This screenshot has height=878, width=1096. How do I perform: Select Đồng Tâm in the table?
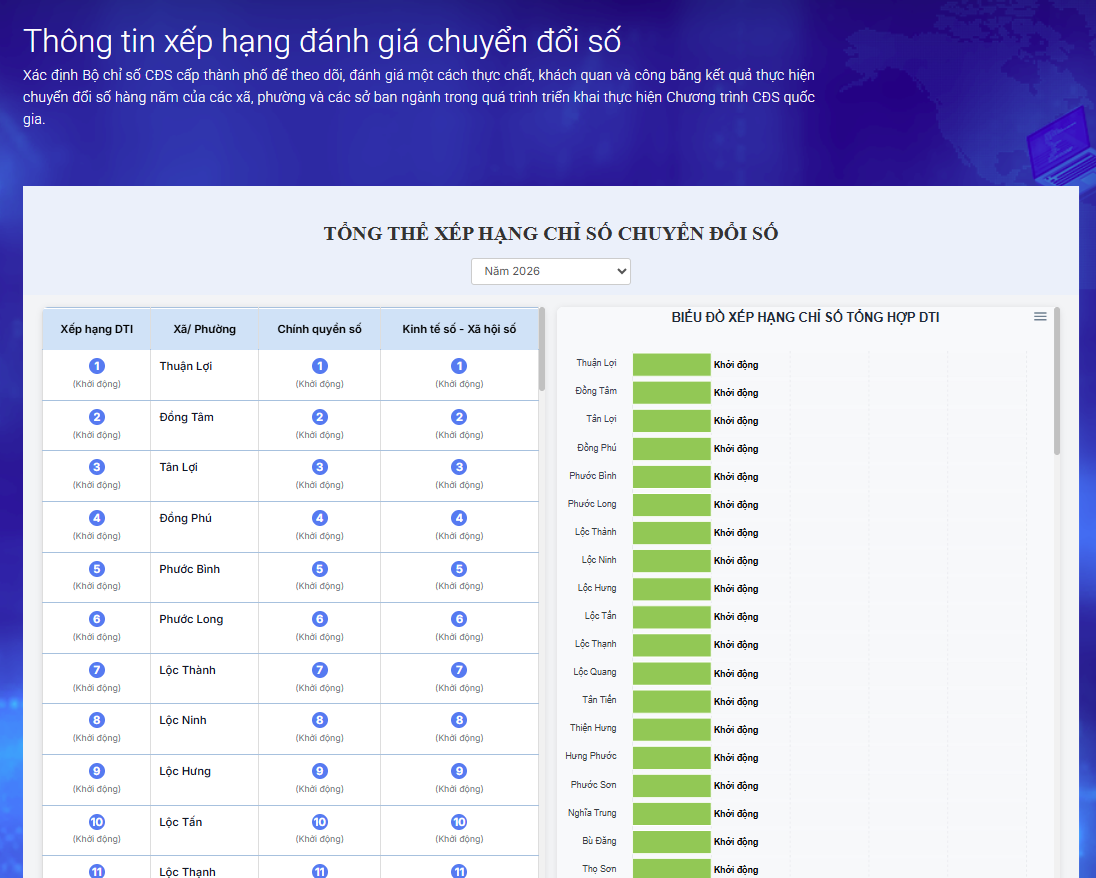point(187,417)
